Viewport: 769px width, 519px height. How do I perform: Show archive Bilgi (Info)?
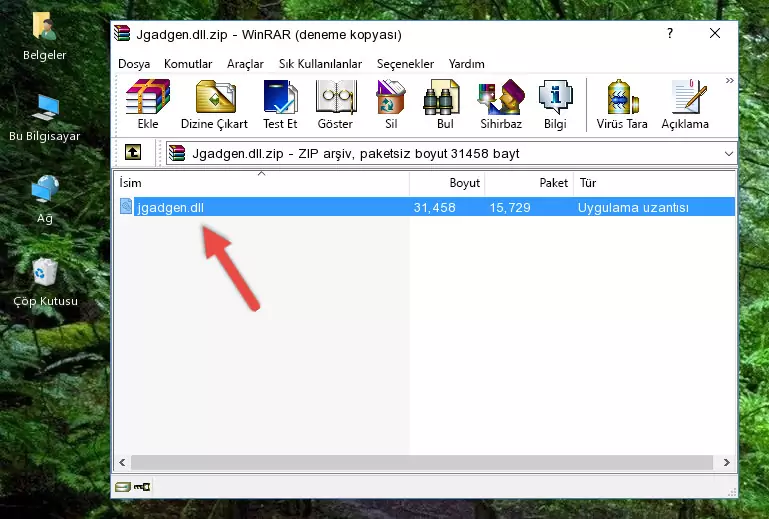(555, 104)
